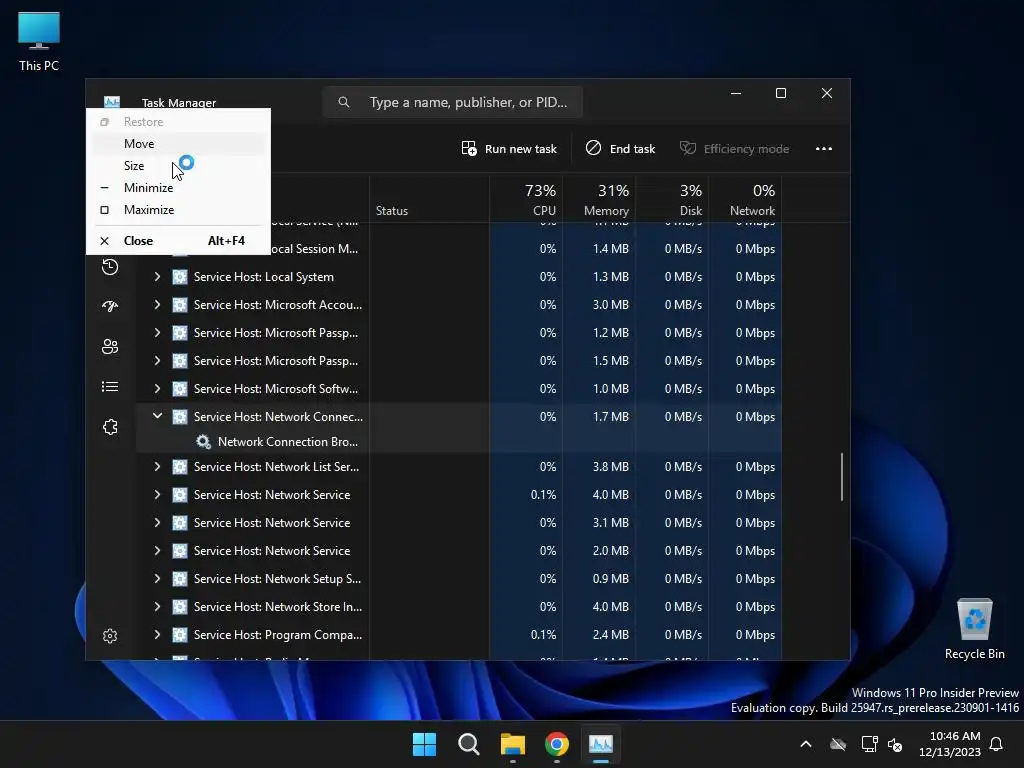Screen dimensions: 1024x768
Task: Click the network display tray icon
Action: click(x=869, y=744)
